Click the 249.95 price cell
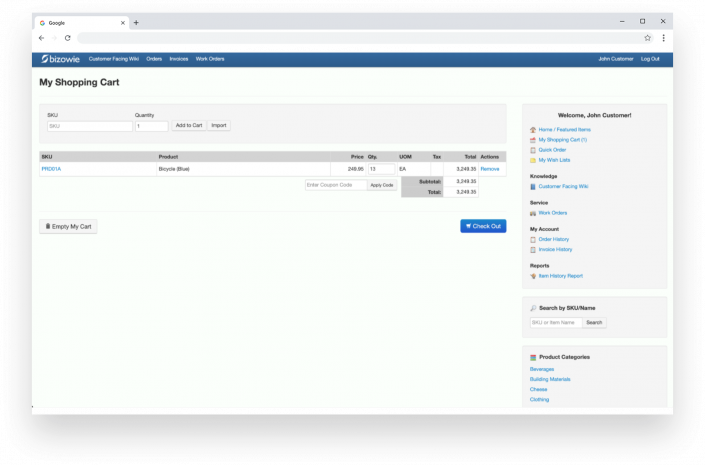Viewport: 705px width, 465px height. coord(348,169)
